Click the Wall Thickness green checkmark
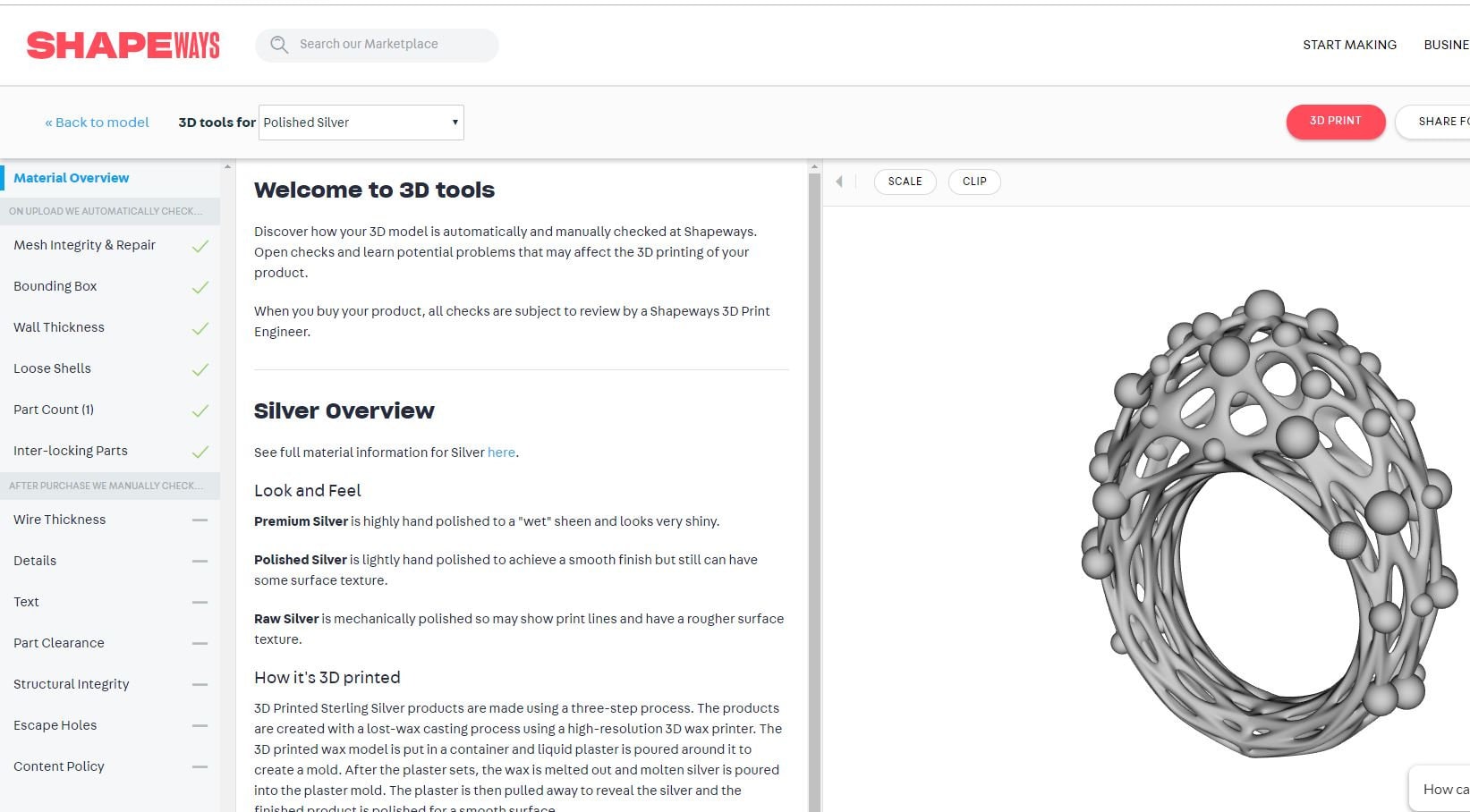 (200, 328)
